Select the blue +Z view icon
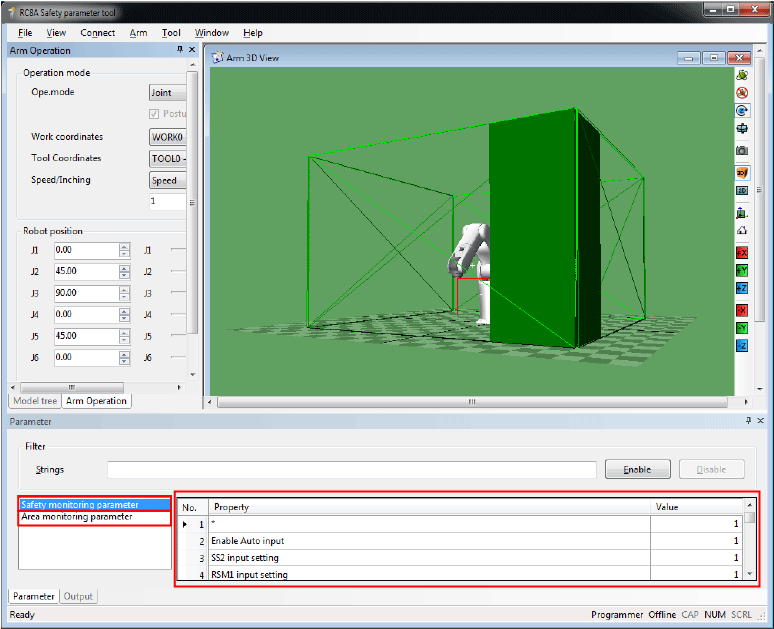Screen dimensions: 774x629 click(x=742, y=289)
